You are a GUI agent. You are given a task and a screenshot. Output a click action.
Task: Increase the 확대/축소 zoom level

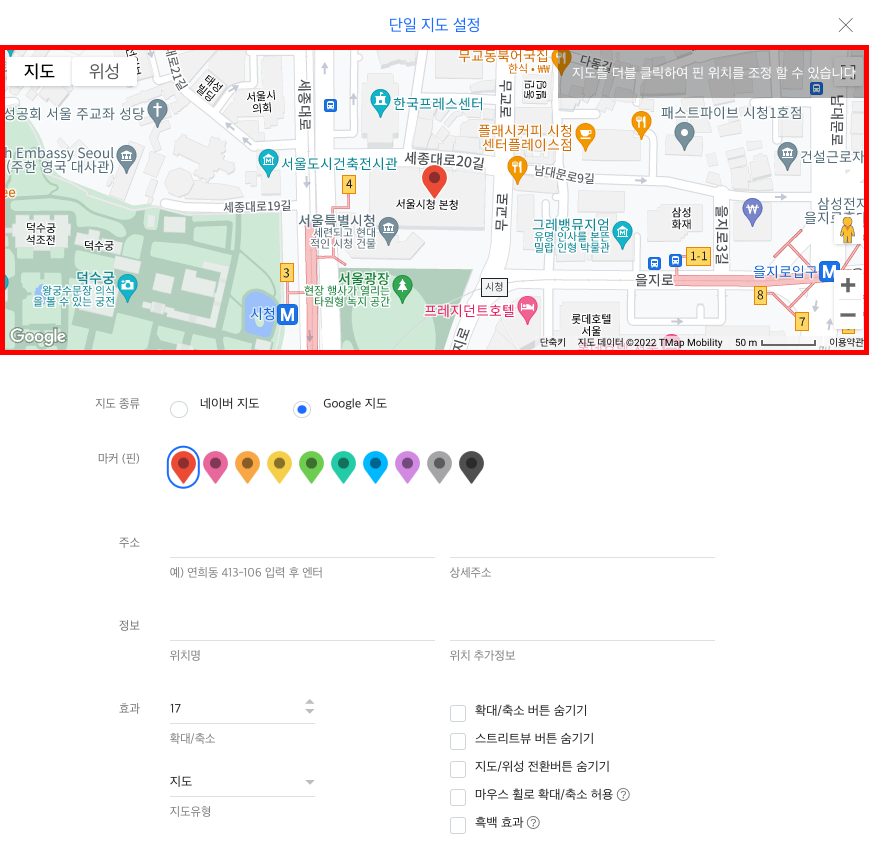click(x=310, y=702)
